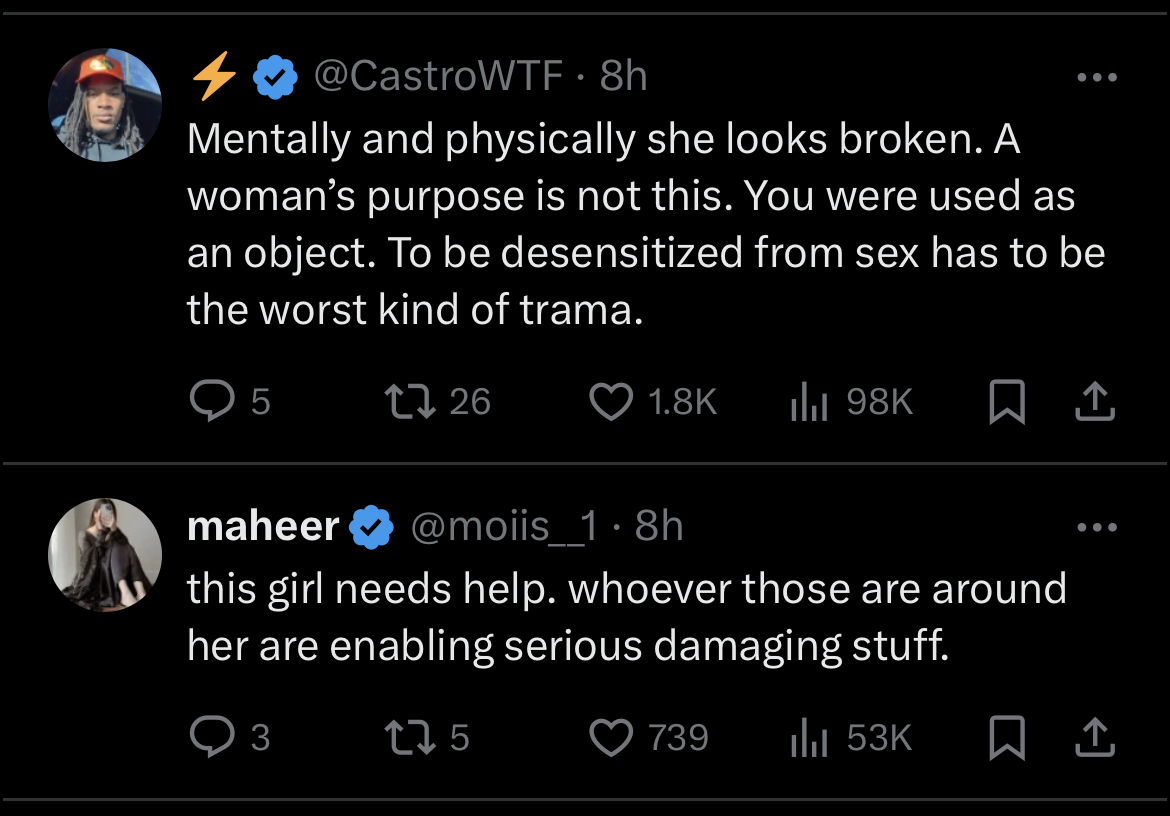Bookmark the @CastroWTF tweet
Viewport: 1170px width, 816px height.
coord(1007,401)
